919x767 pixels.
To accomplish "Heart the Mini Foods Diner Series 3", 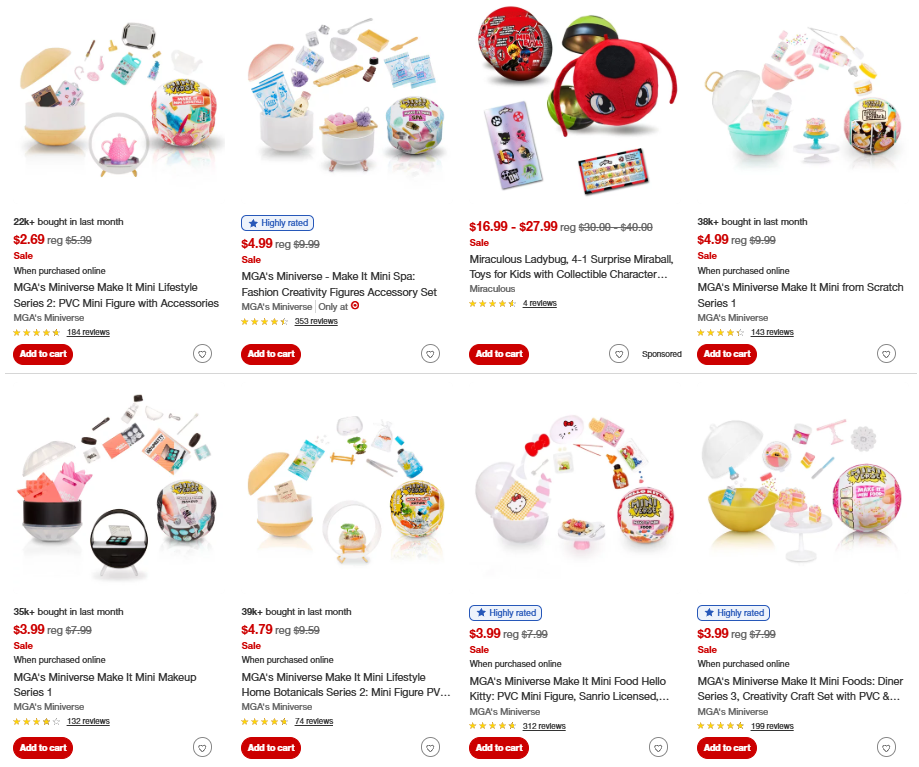I will point(886,748).
